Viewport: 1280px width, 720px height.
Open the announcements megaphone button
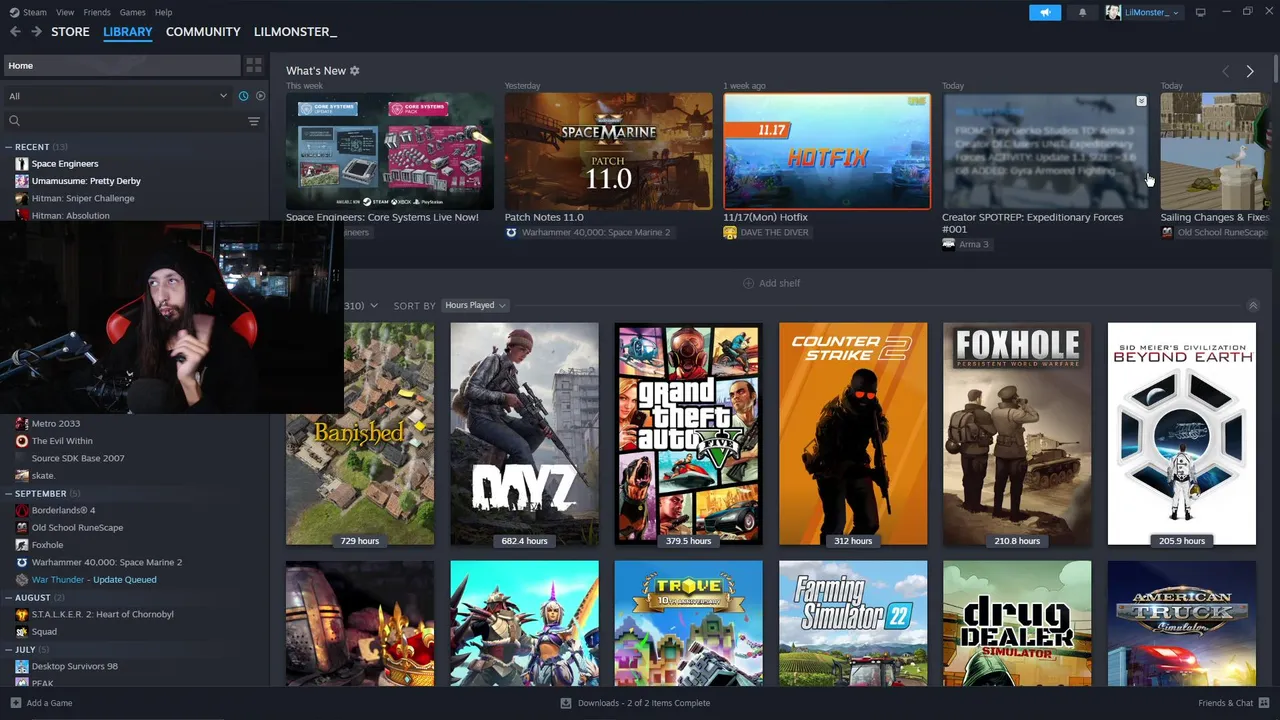coord(1045,12)
